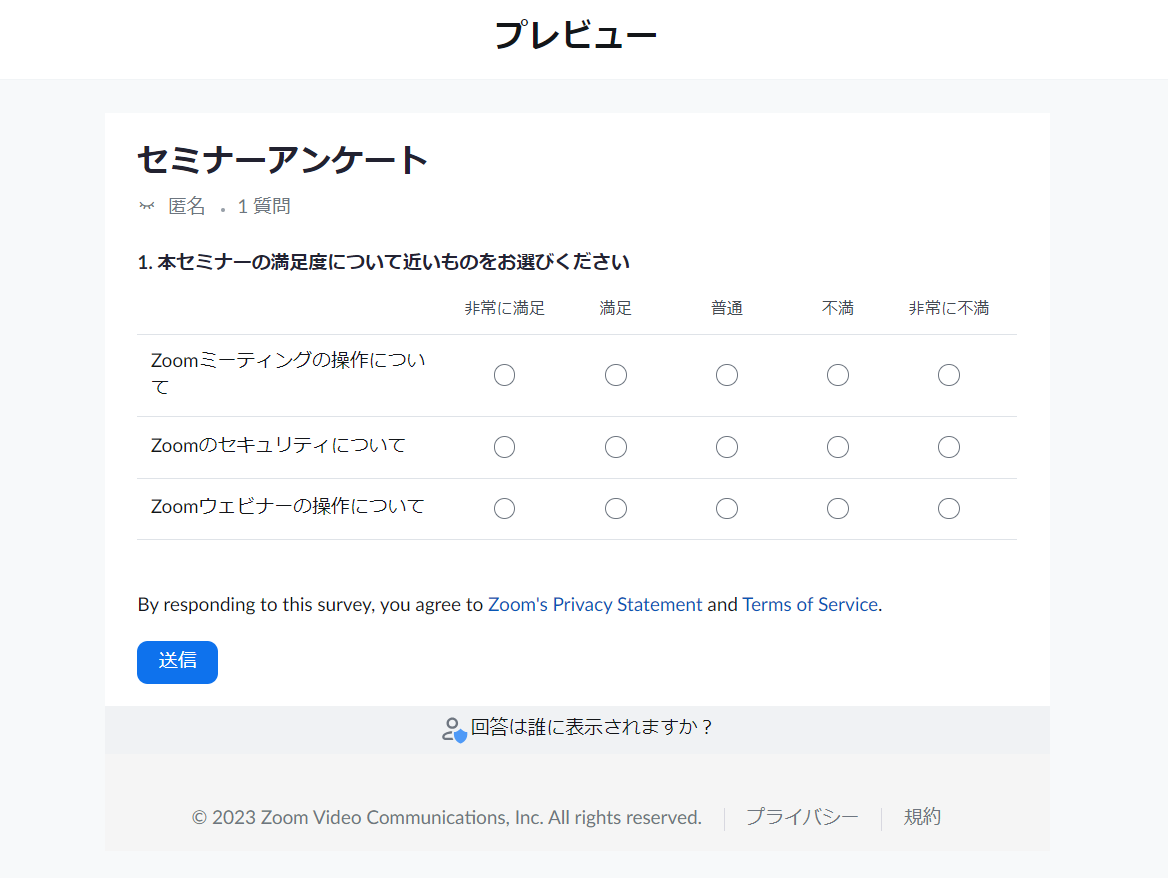Select 満足 for Zoomミーティングの操作について
The height and width of the screenshot is (878, 1168).
[615, 375]
